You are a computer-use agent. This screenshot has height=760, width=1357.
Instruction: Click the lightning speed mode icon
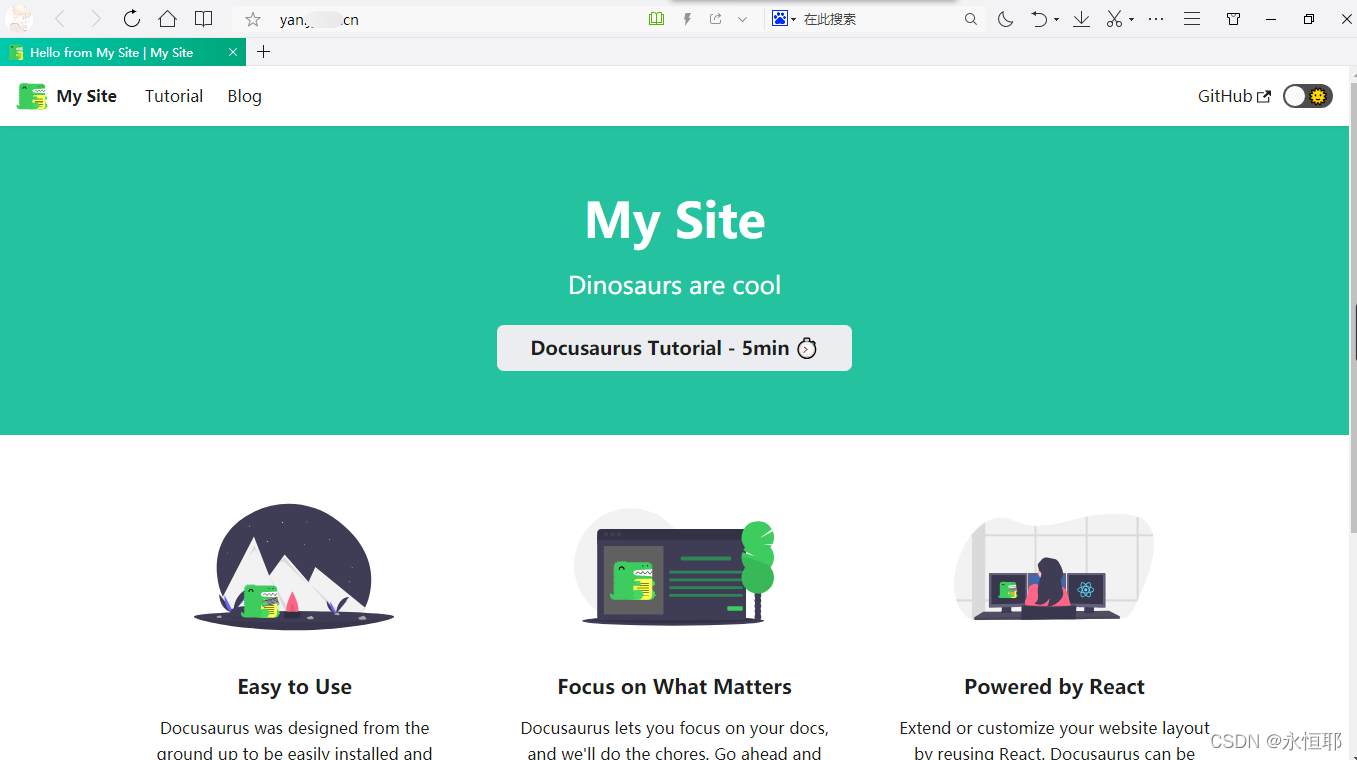[687, 19]
